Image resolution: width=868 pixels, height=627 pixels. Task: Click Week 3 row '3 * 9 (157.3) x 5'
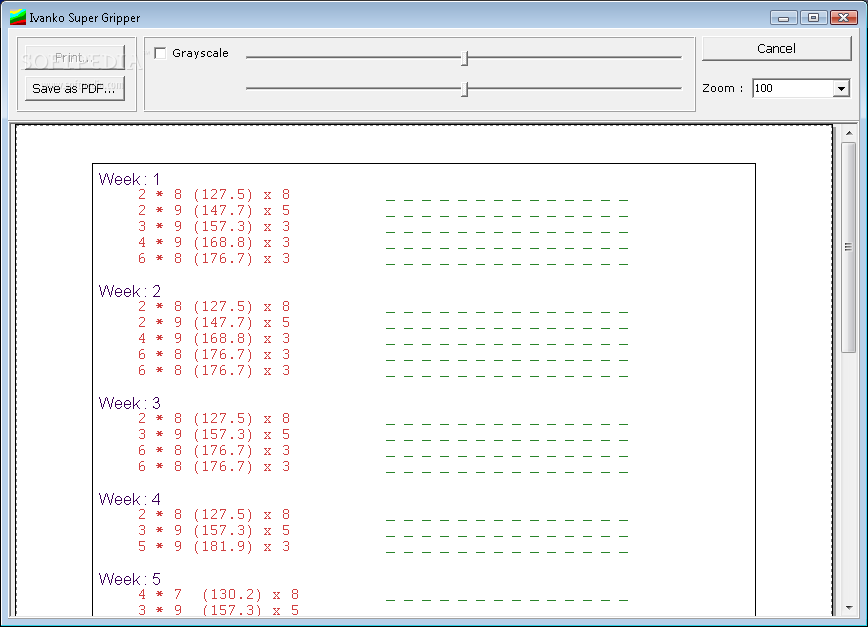(x=214, y=434)
